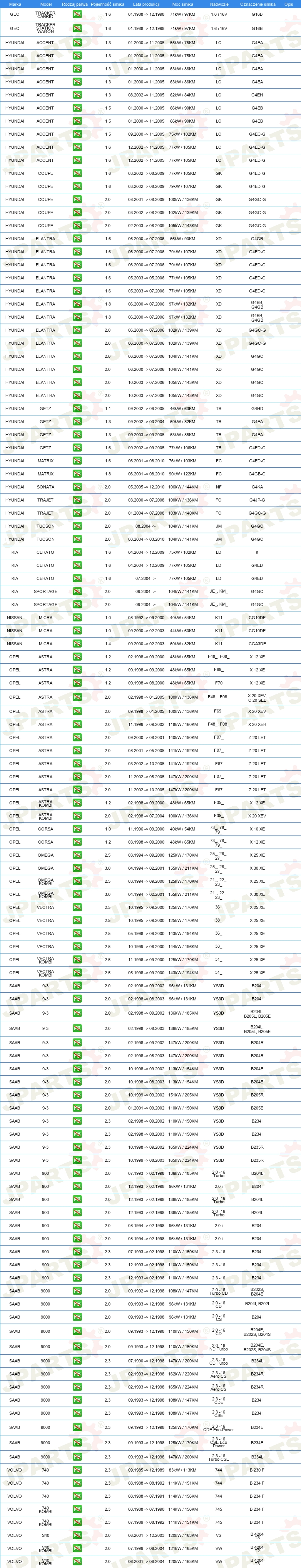Select fuel icon in CORSA X 12 XE row
The image size is (301, 1568).
[x=77, y=842]
